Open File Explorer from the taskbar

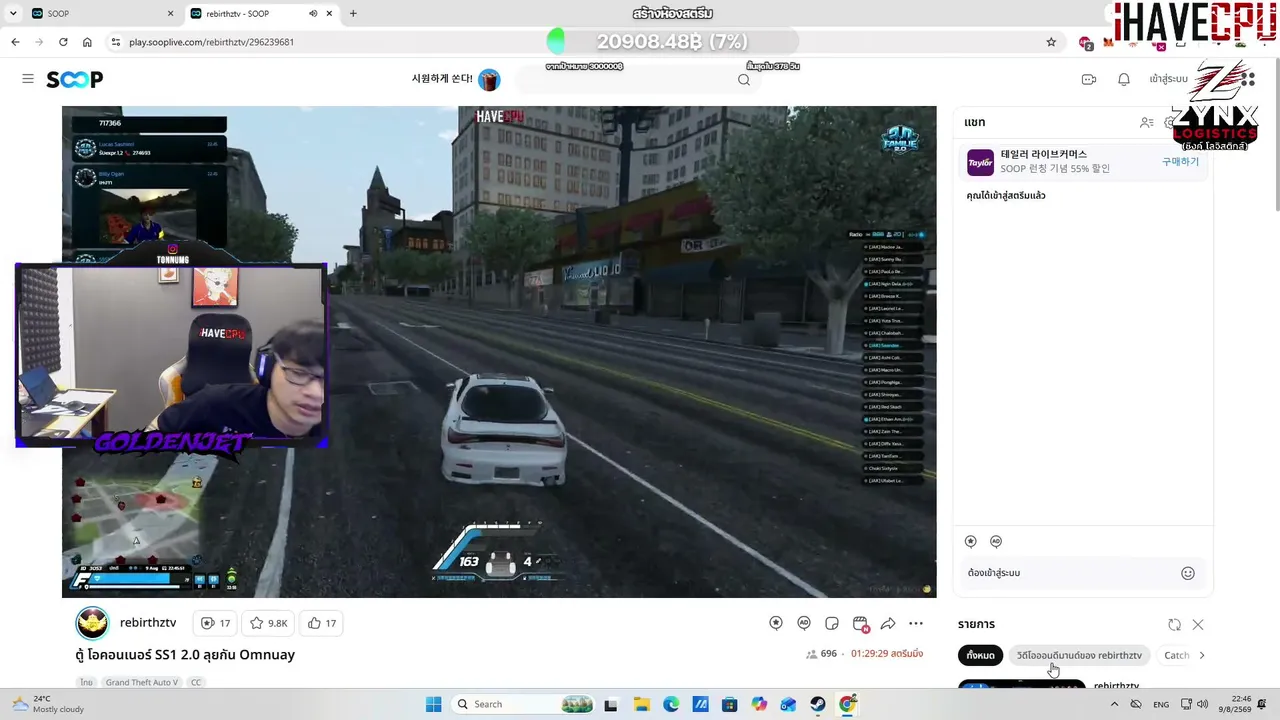[x=641, y=704]
